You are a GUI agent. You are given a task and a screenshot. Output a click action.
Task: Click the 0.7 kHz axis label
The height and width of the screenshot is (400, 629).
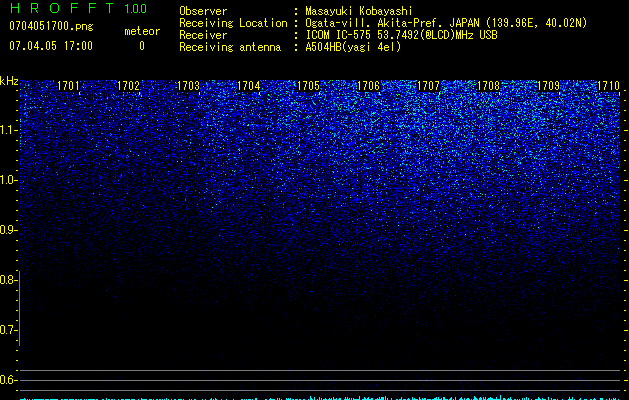pyautogui.click(x=8, y=330)
